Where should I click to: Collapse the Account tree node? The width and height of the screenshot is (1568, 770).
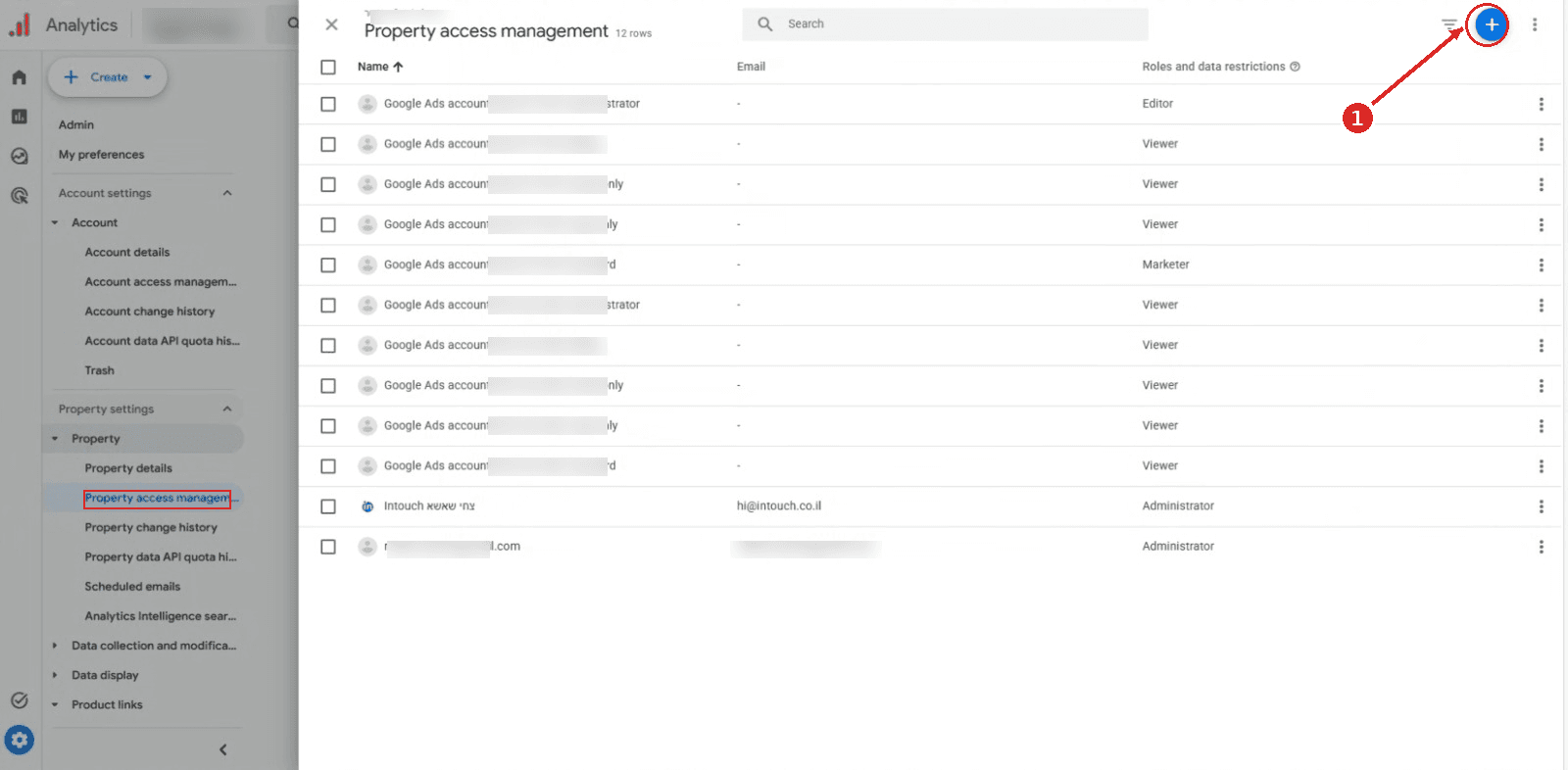click(55, 222)
